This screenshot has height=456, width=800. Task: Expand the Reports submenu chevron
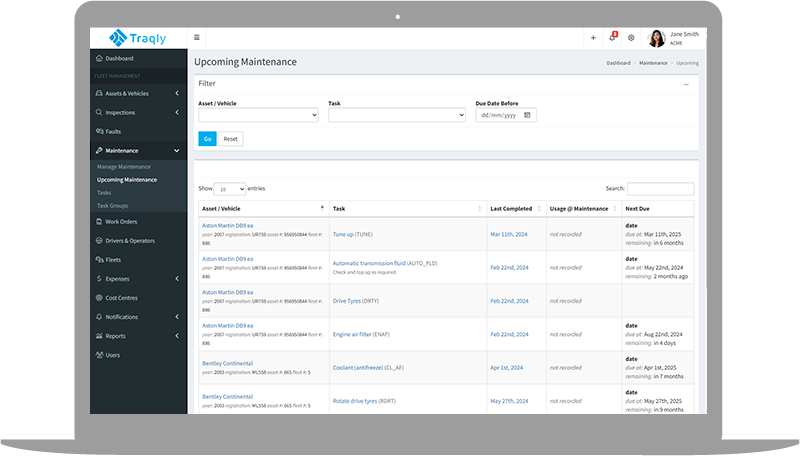pyautogui.click(x=177, y=336)
